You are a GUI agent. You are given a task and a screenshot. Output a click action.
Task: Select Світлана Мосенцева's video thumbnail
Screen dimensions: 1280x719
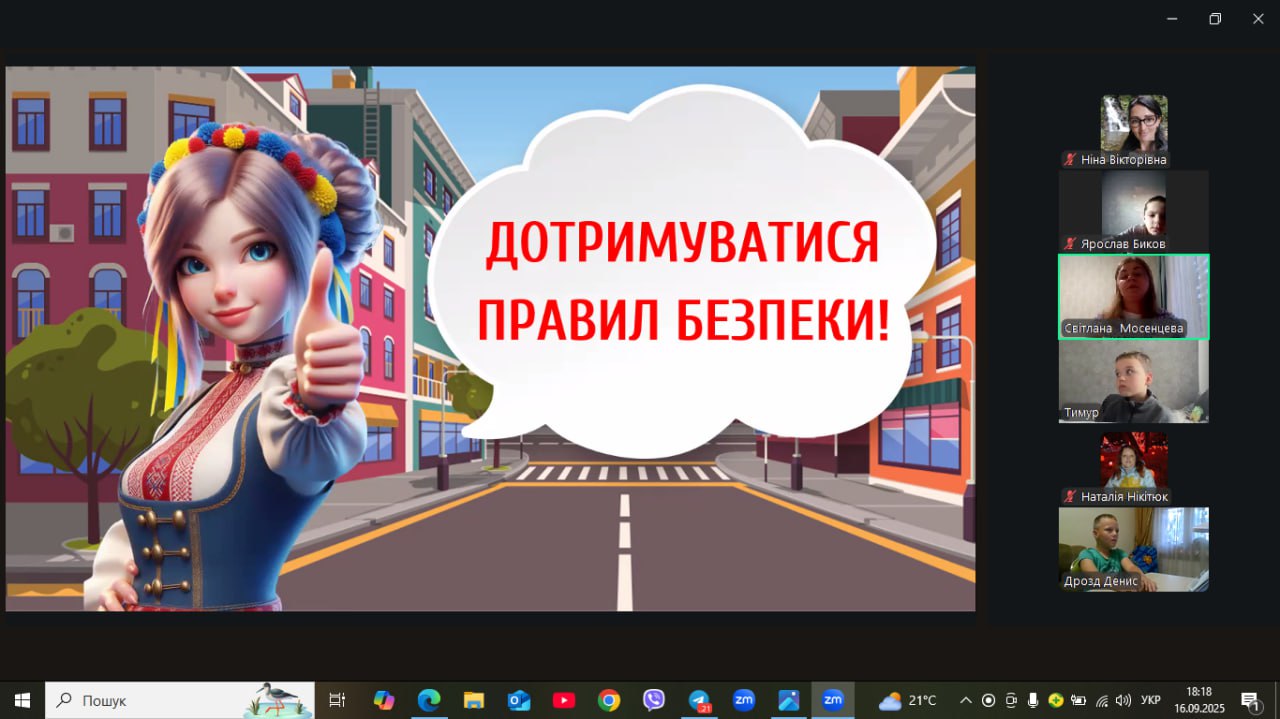[x=1133, y=296]
